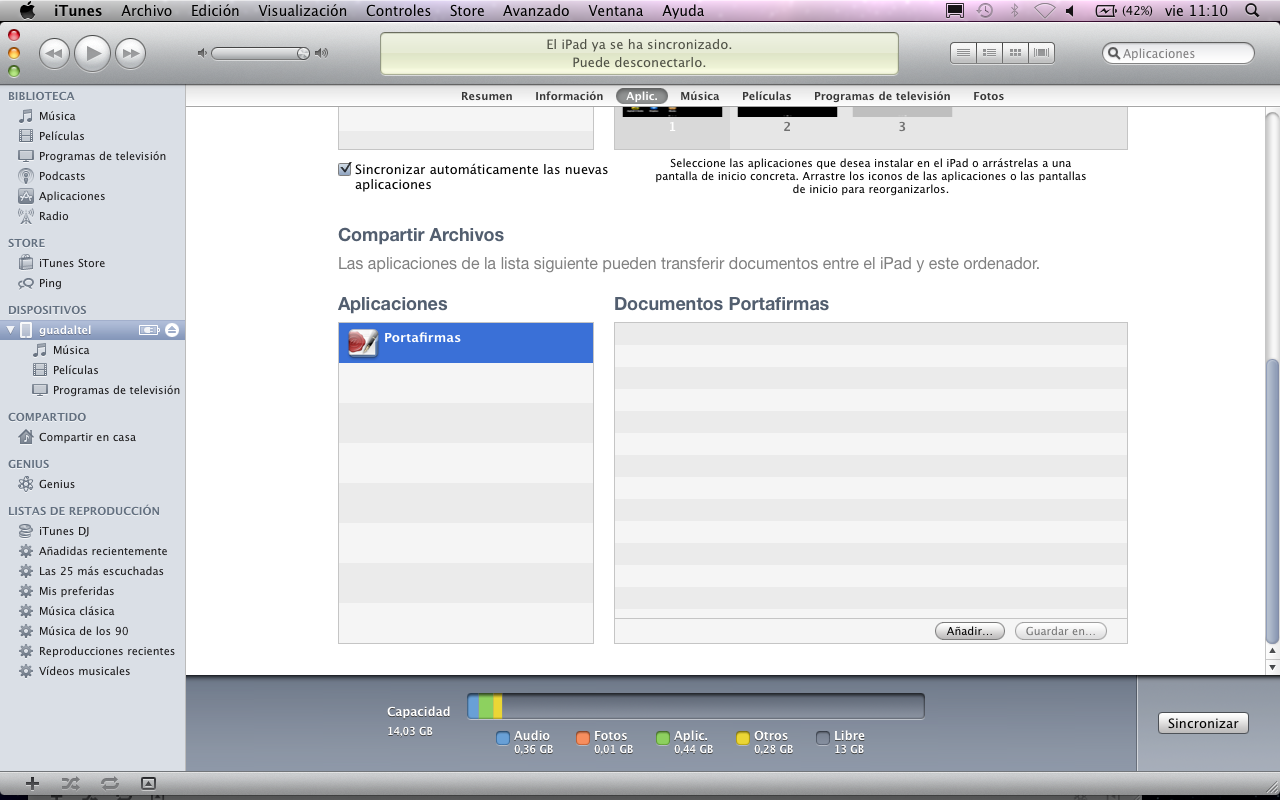
Task: Switch to the Música tab
Action: click(700, 96)
